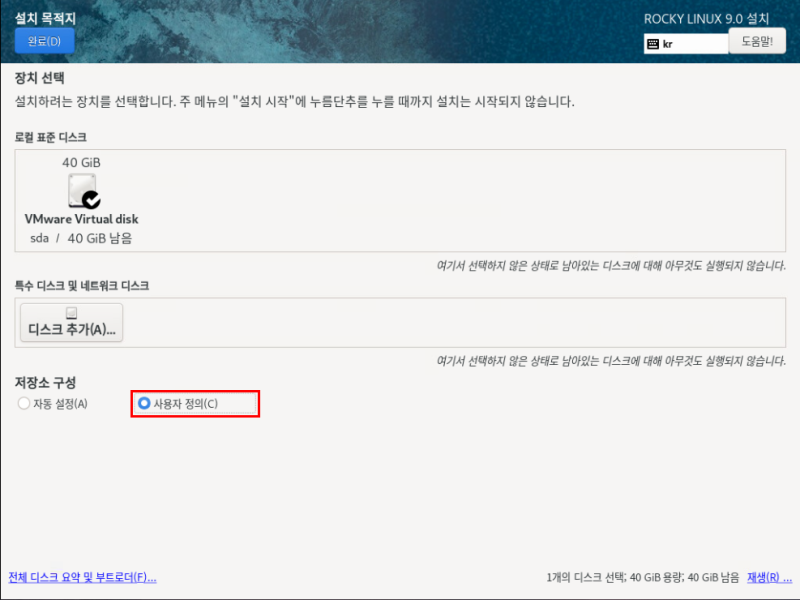Choose the 자동 설정(A) radio option
The width and height of the screenshot is (800, 600).
pyautogui.click(x=53, y=404)
